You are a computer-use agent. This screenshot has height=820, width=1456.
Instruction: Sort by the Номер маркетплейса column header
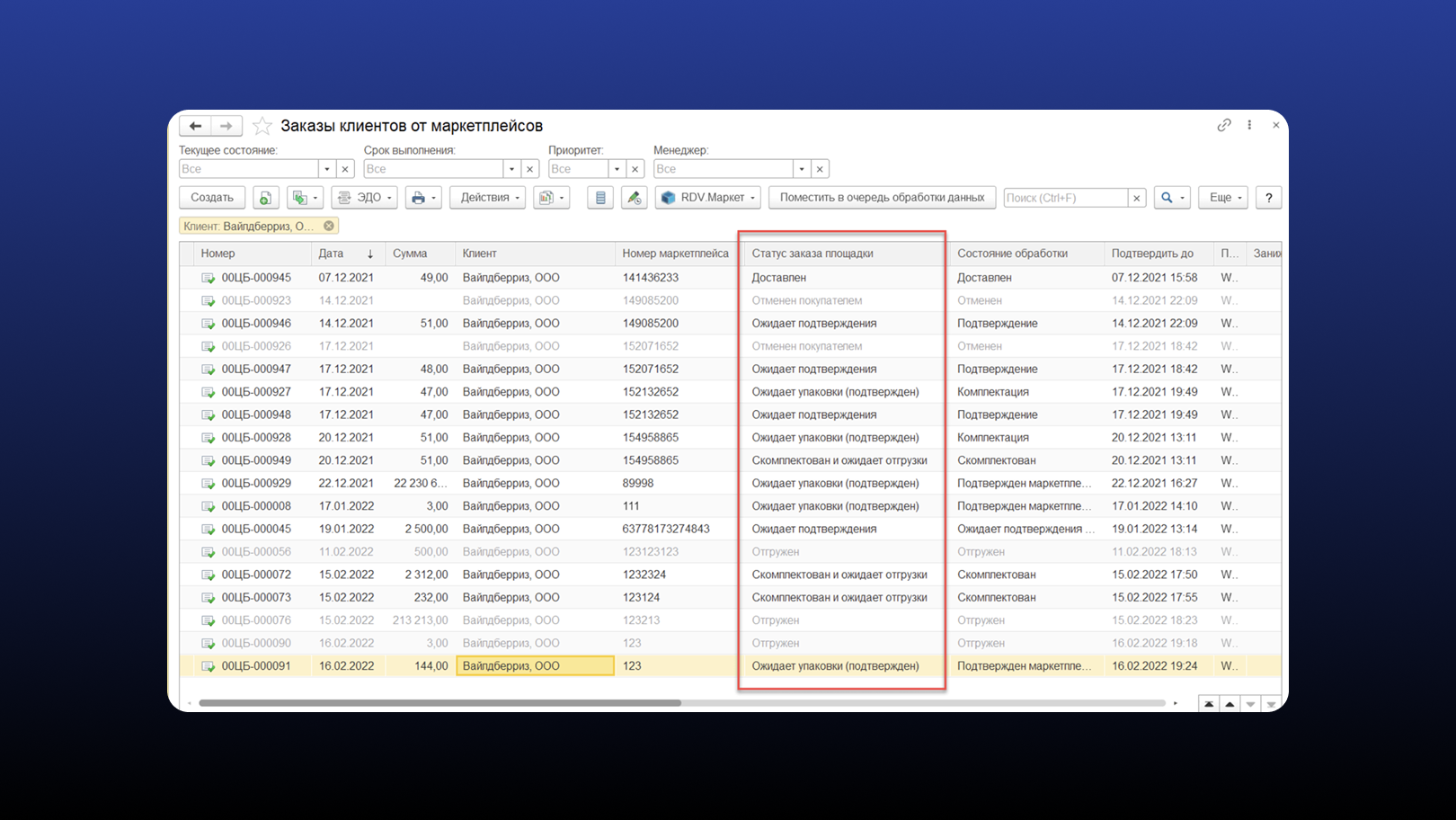(x=676, y=254)
